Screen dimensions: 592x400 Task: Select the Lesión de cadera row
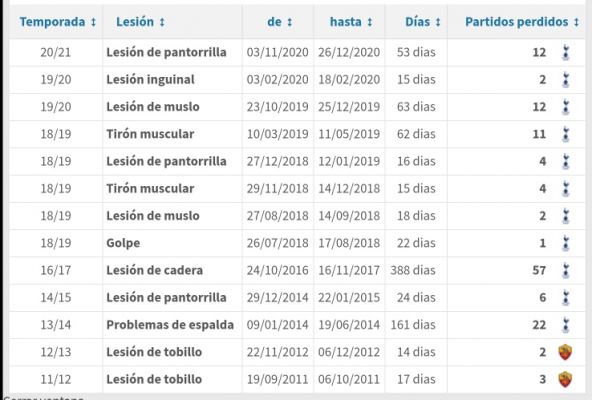tap(297, 270)
